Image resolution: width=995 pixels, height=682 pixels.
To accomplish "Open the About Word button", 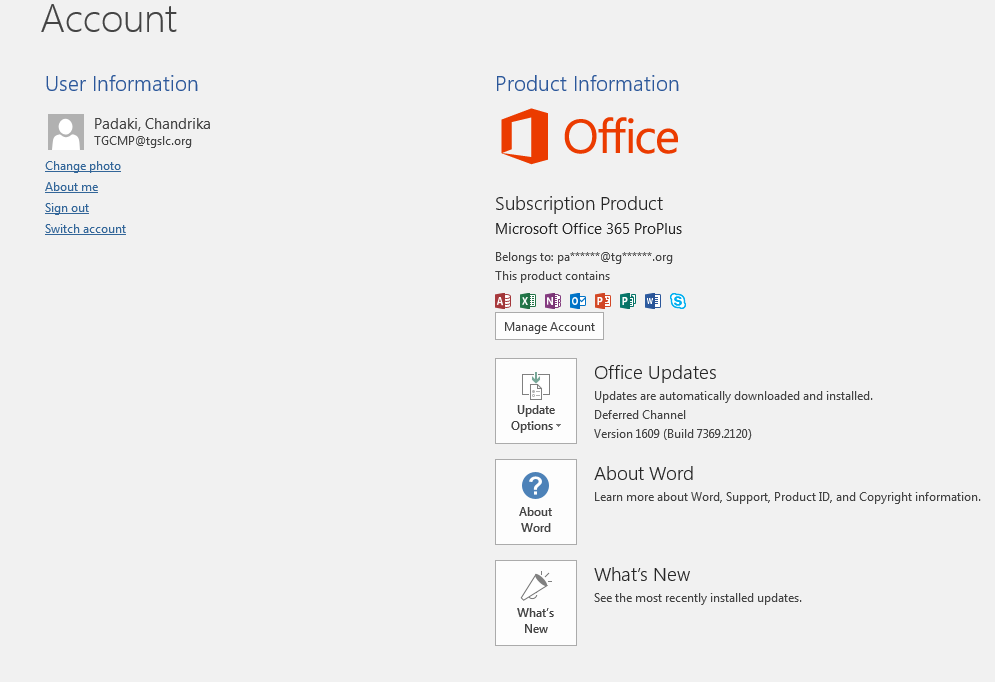I will [x=536, y=502].
